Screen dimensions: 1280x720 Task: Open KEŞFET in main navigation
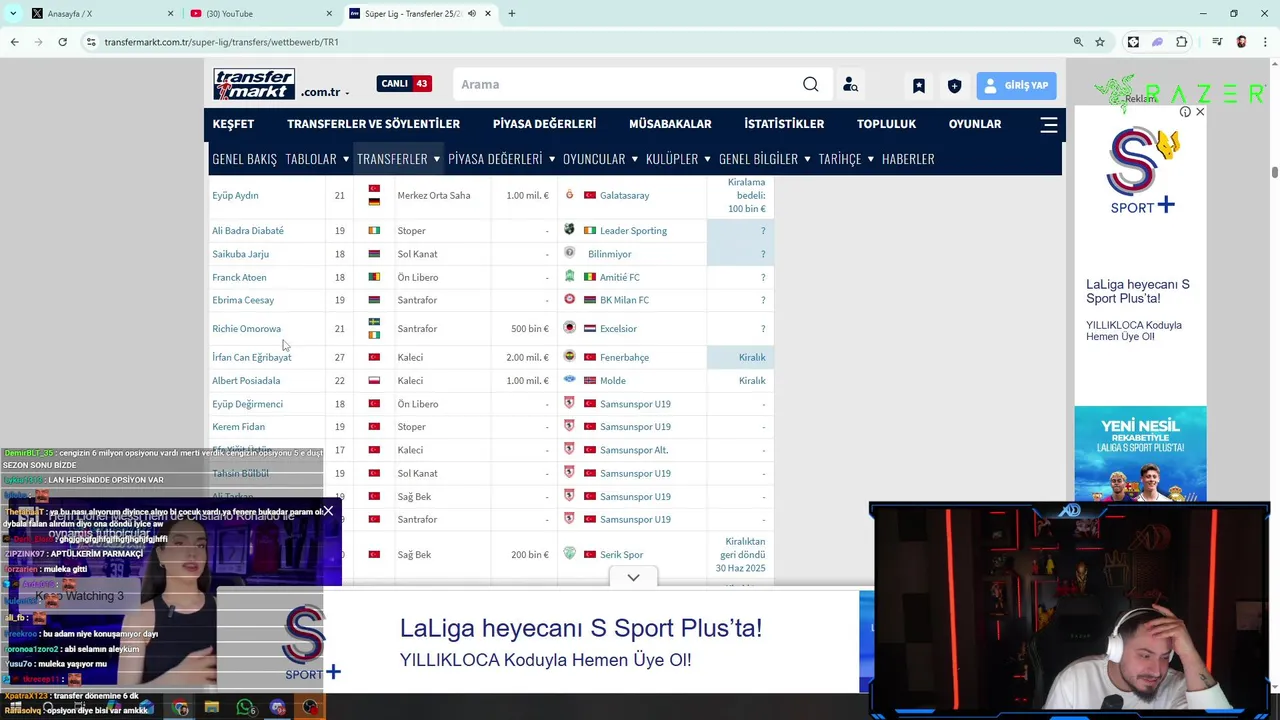[x=233, y=124]
